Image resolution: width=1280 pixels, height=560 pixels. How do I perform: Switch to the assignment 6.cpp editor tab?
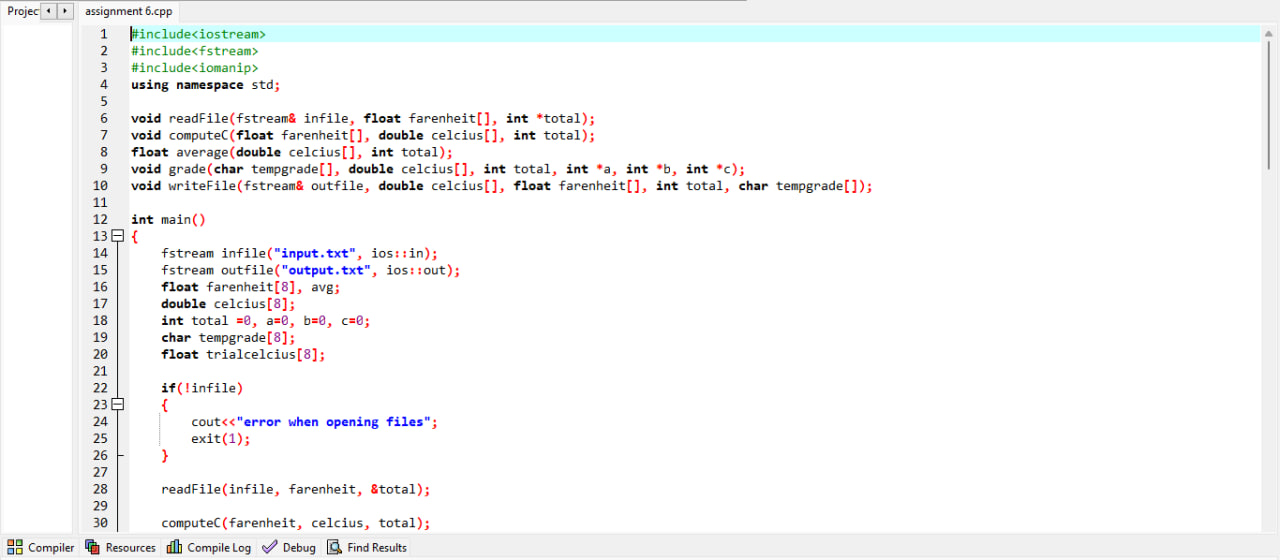[x=128, y=11]
